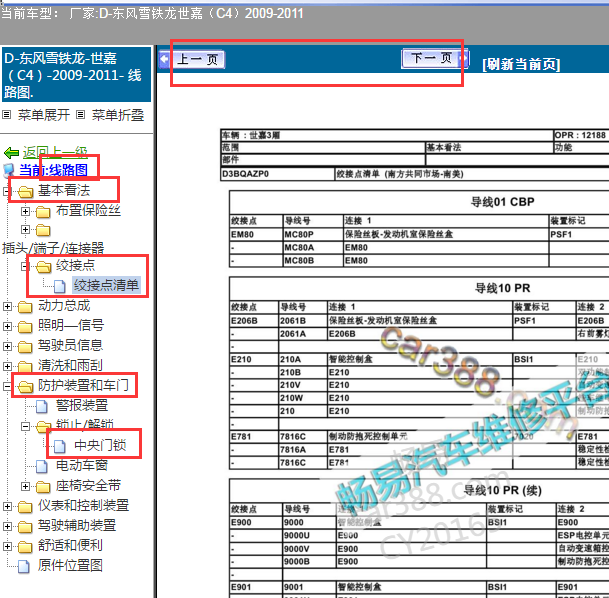
Task: Select 仪表和控制装置 tree item
Action: coord(83,505)
